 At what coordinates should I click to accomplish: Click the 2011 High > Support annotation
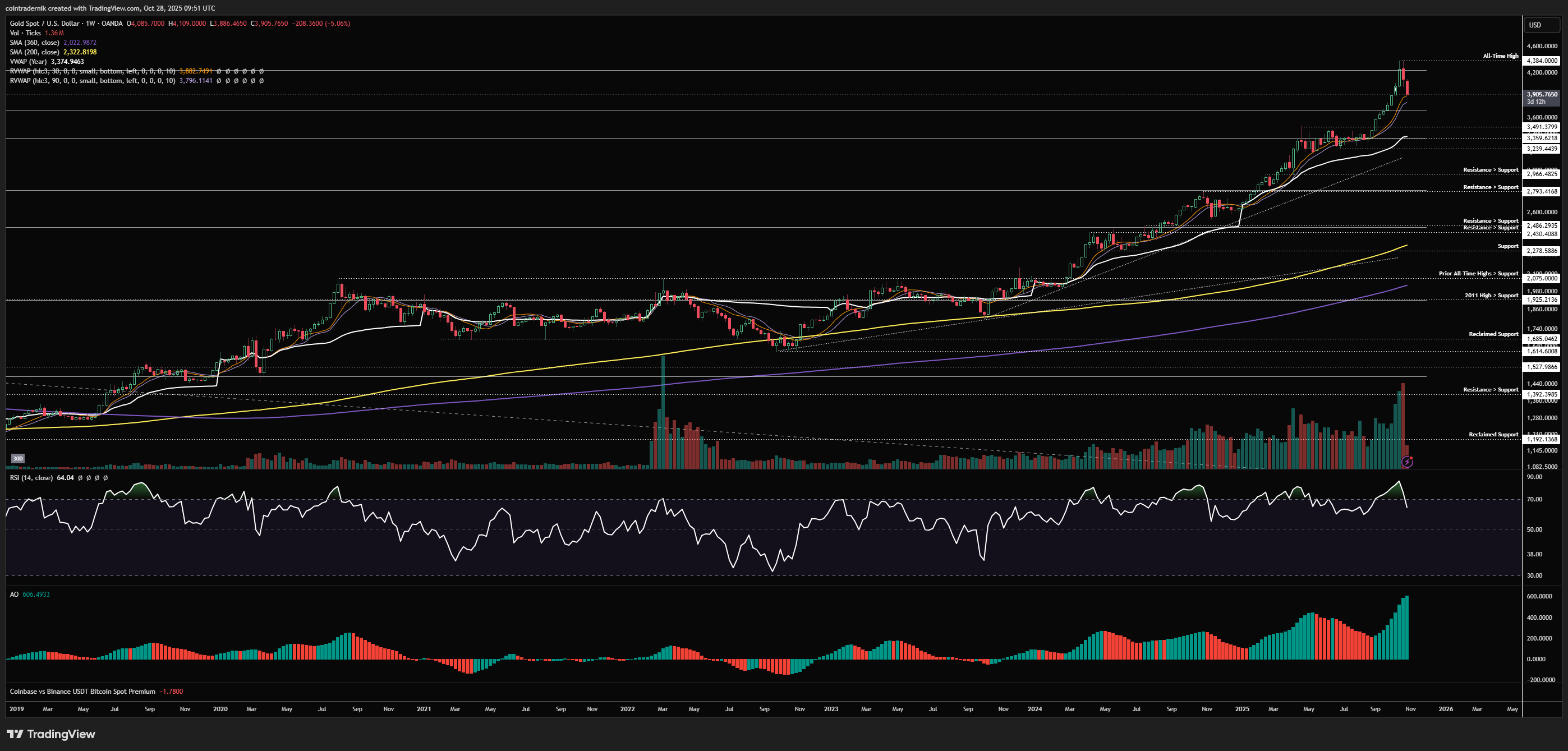coord(1491,295)
